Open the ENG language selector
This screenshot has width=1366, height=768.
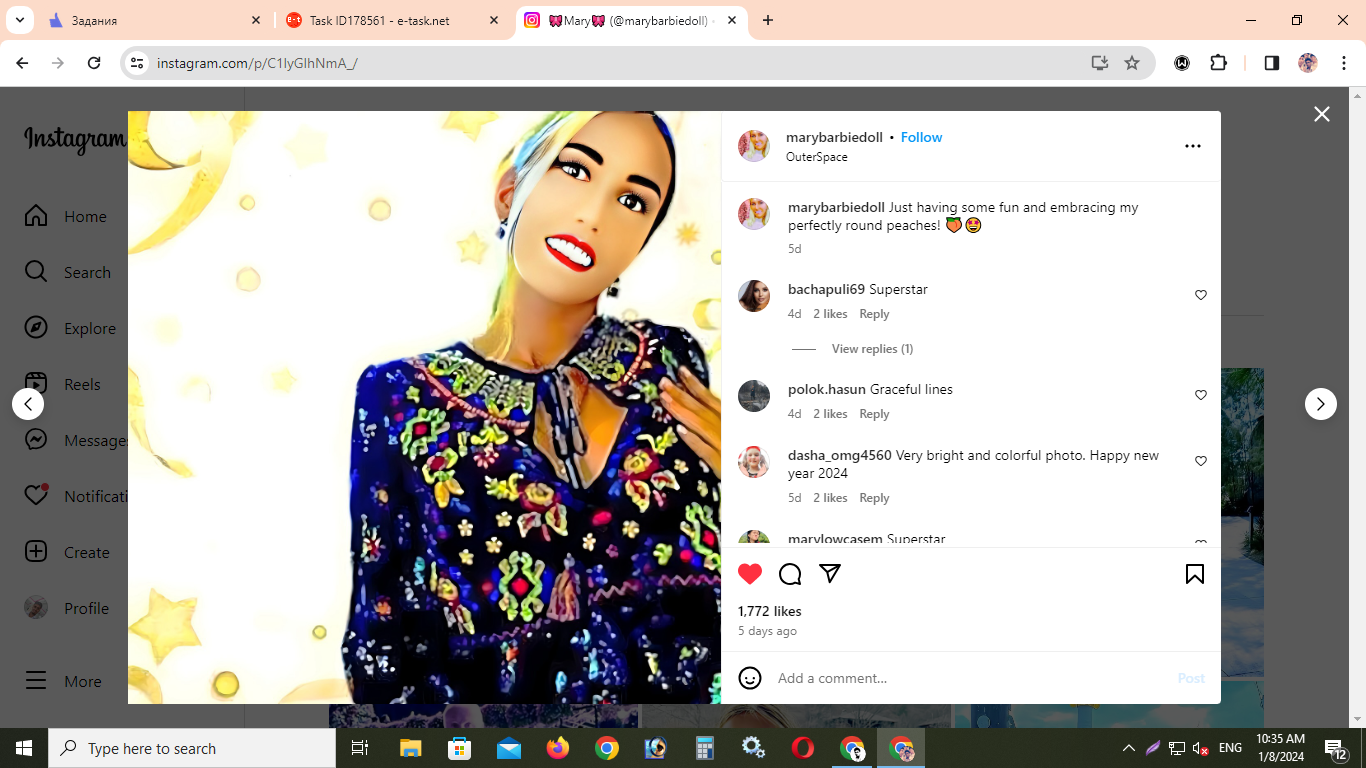(x=1230, y=748)
